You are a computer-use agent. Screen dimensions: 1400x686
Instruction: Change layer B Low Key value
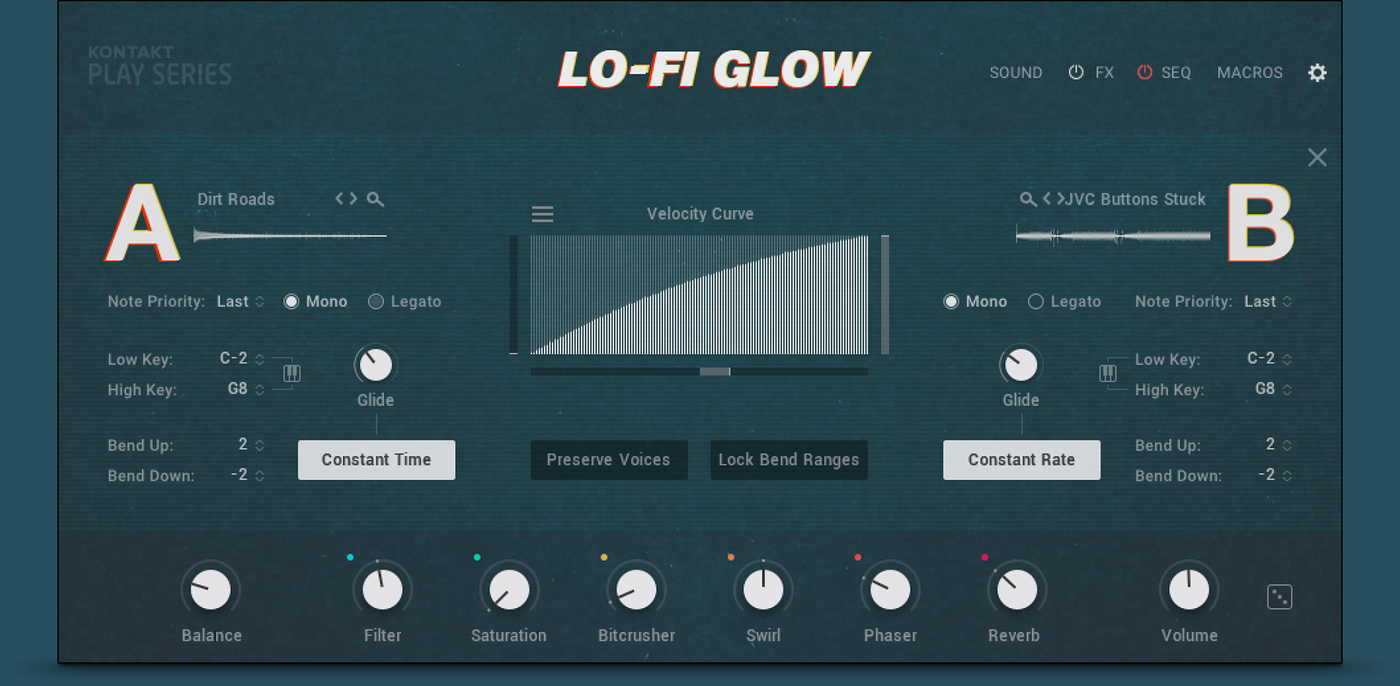click(x=1269, y=359)
